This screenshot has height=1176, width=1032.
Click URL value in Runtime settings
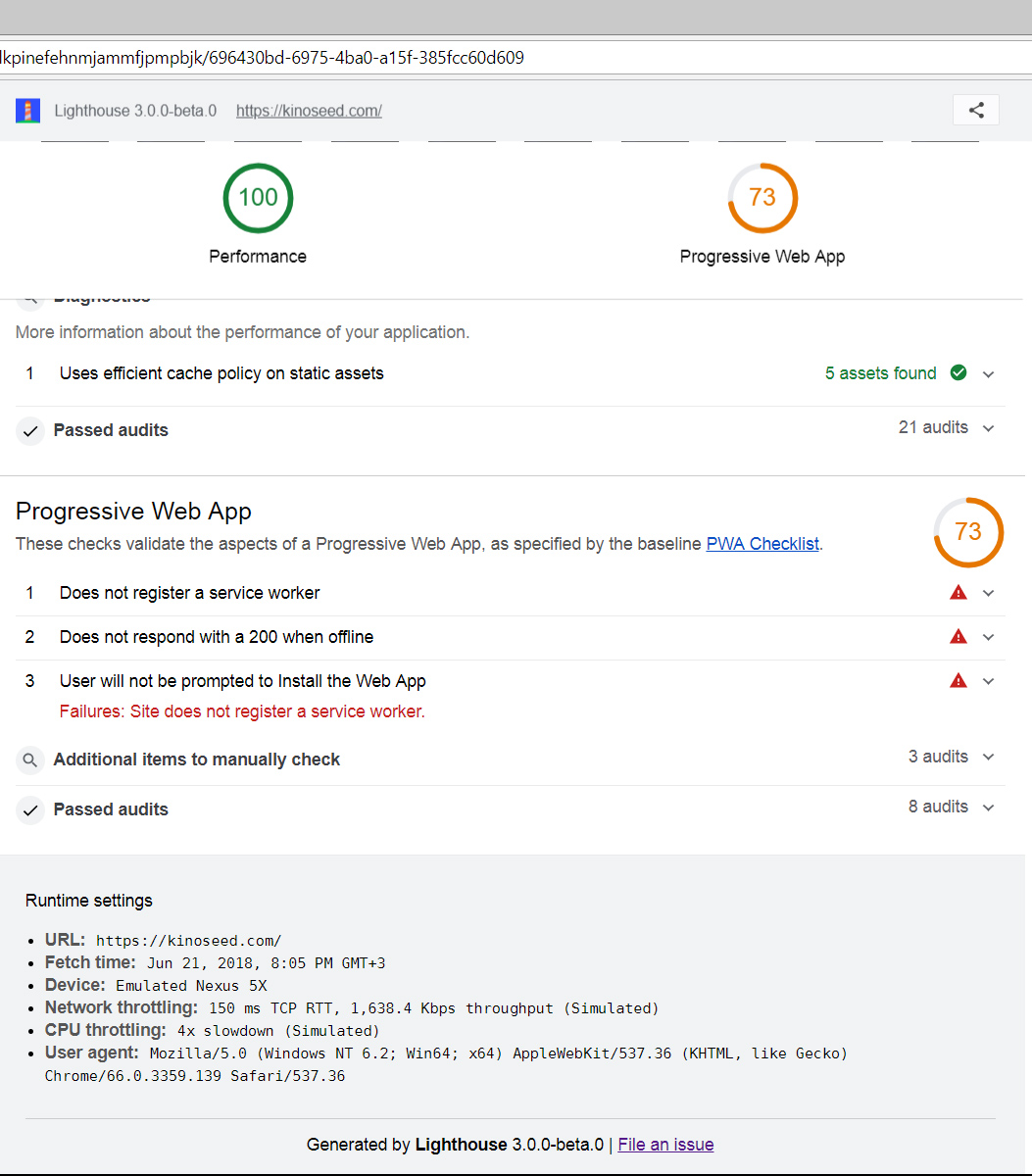(188, 941)
